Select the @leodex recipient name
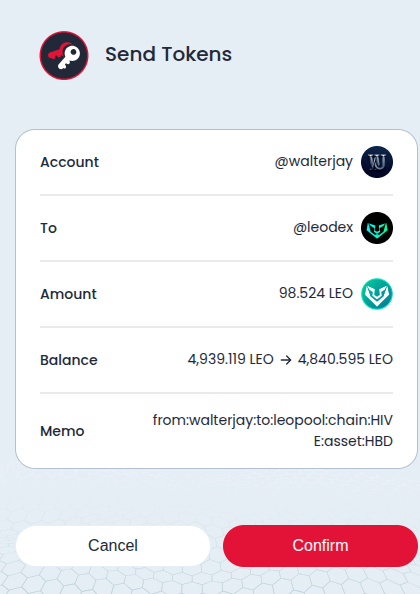 click(x=323, y=228)
